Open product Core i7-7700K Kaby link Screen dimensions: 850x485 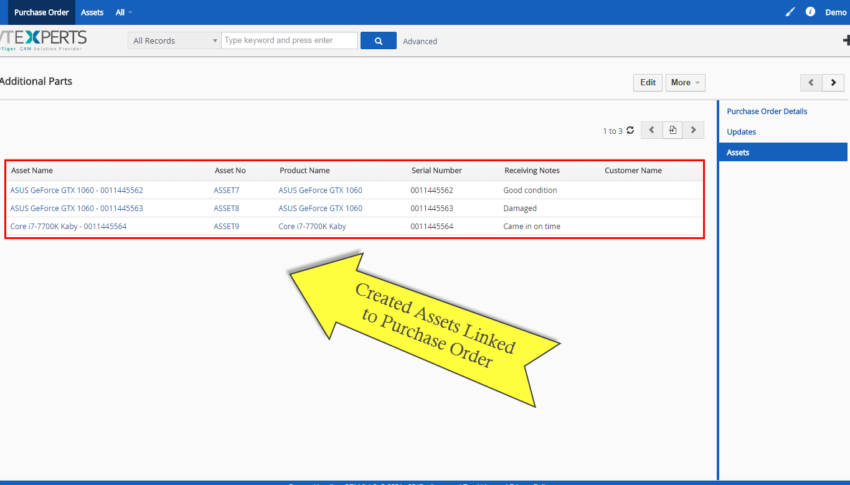tap(312, 227)
